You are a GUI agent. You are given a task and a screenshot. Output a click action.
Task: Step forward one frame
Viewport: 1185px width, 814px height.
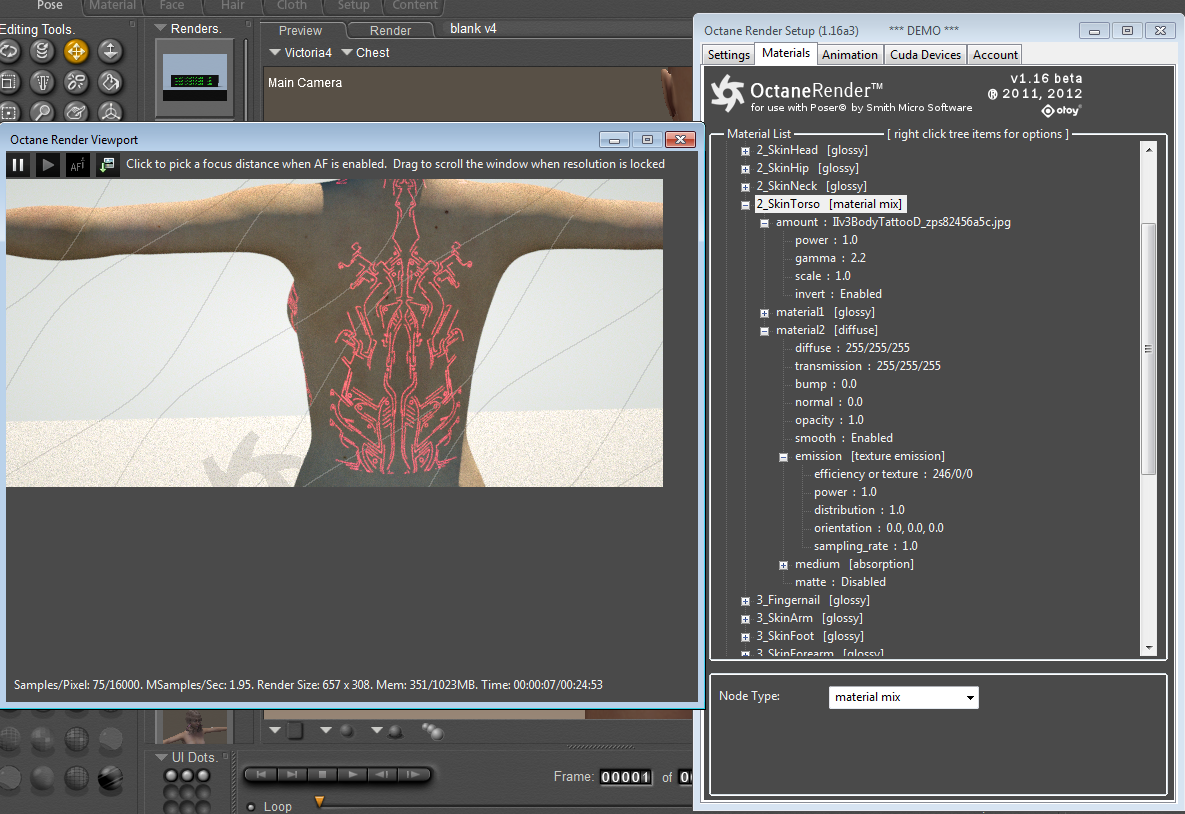pos(413,774)
